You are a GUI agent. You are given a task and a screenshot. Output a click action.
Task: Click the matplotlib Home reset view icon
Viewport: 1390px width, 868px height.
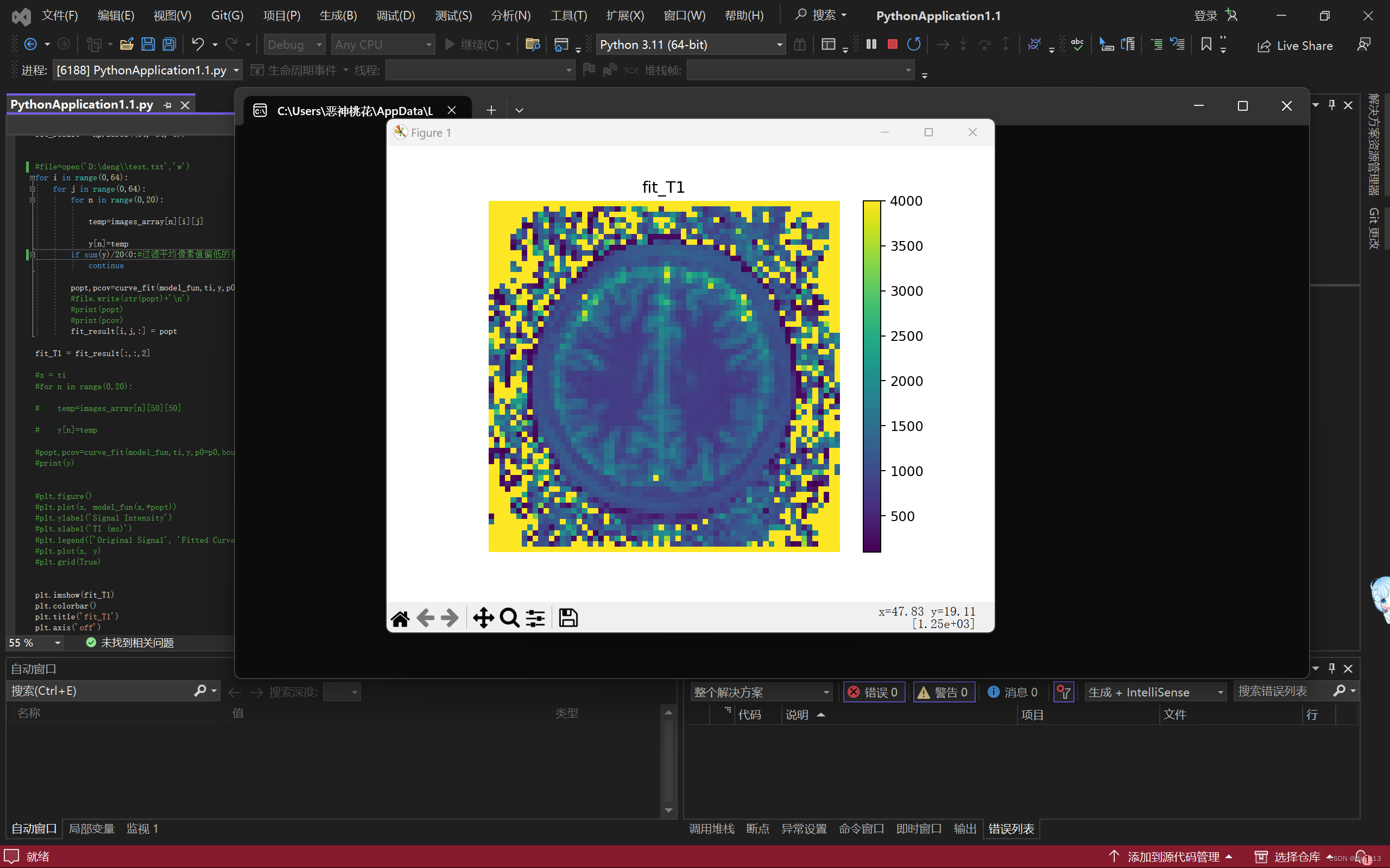click(x=400, y=618)
